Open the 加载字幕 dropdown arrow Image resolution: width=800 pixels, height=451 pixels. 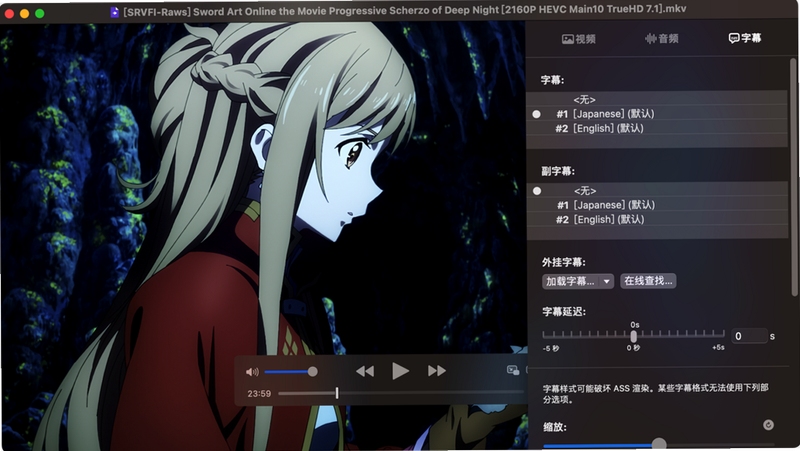pos(607,281)
